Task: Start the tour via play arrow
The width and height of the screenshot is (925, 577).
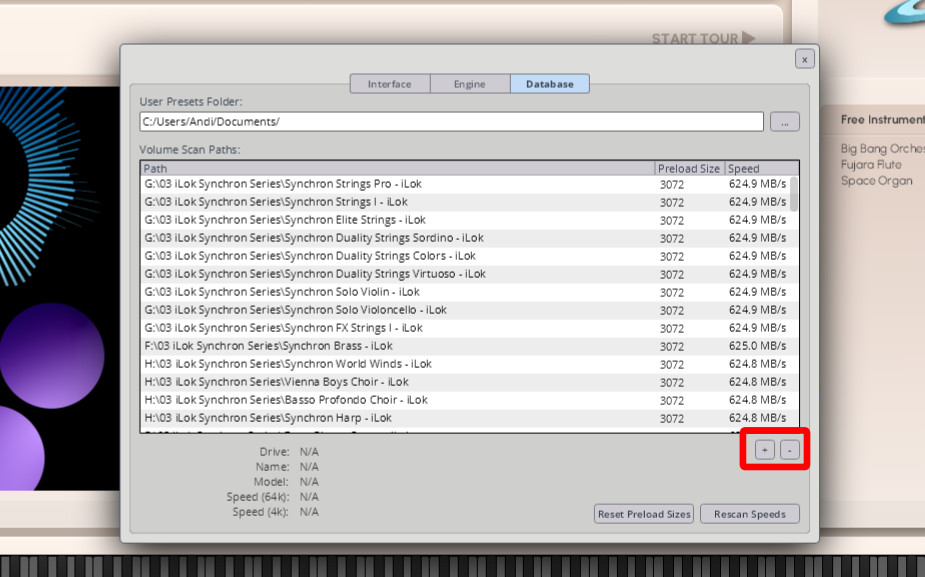Action: point(749,39)
